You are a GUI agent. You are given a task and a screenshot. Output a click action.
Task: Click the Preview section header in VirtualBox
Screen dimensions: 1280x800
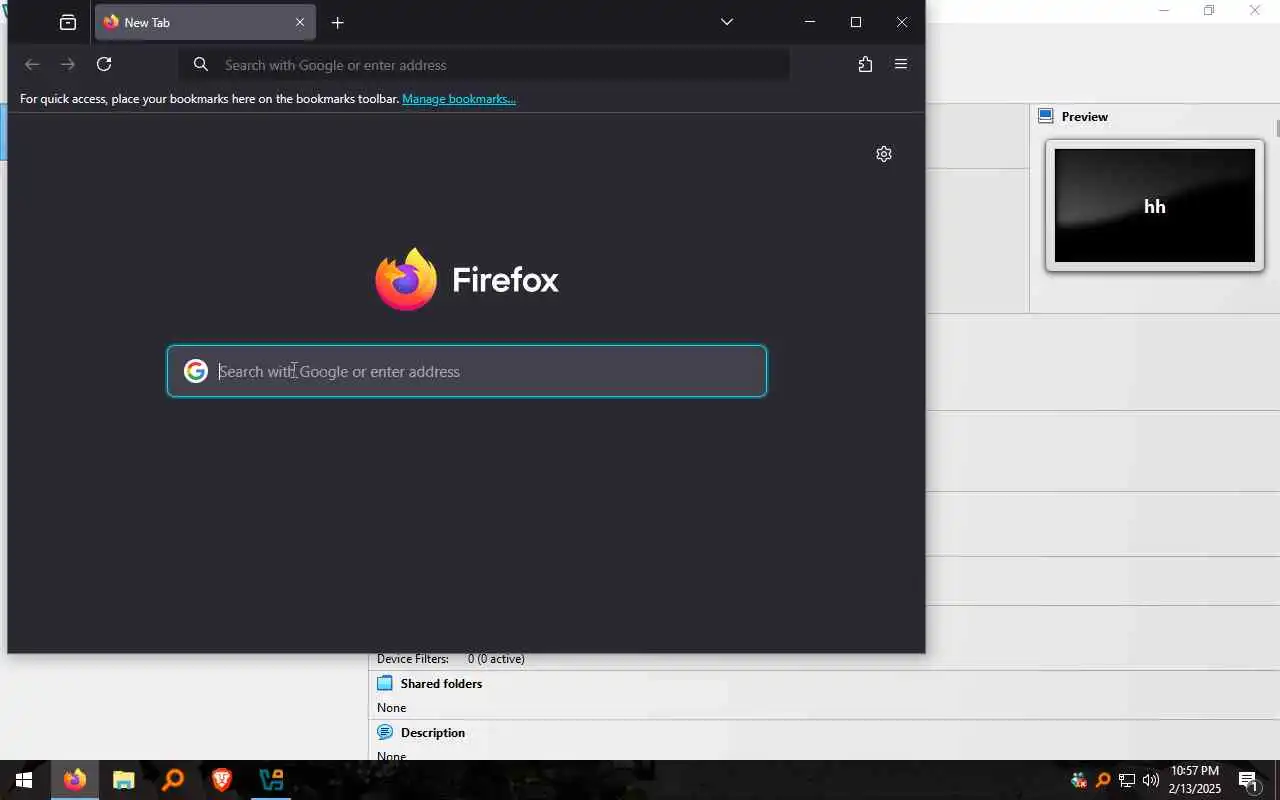(1085, 117)
